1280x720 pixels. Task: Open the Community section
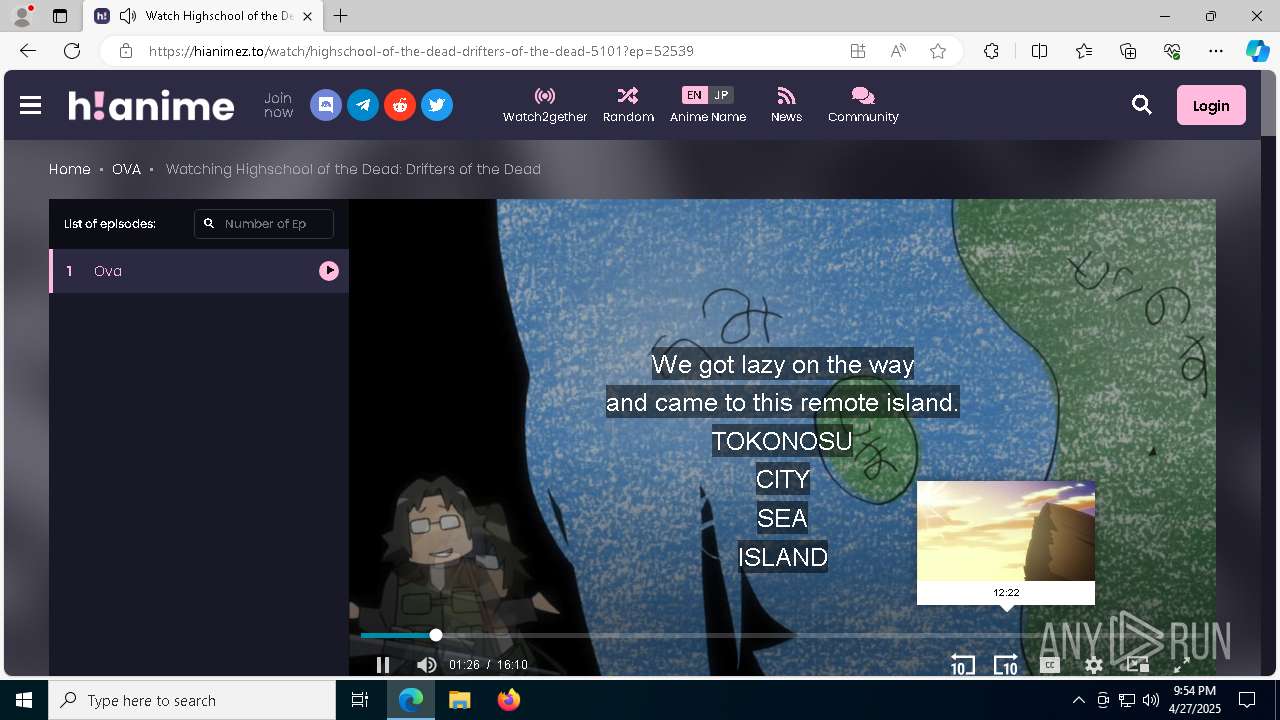pos(863,105)
